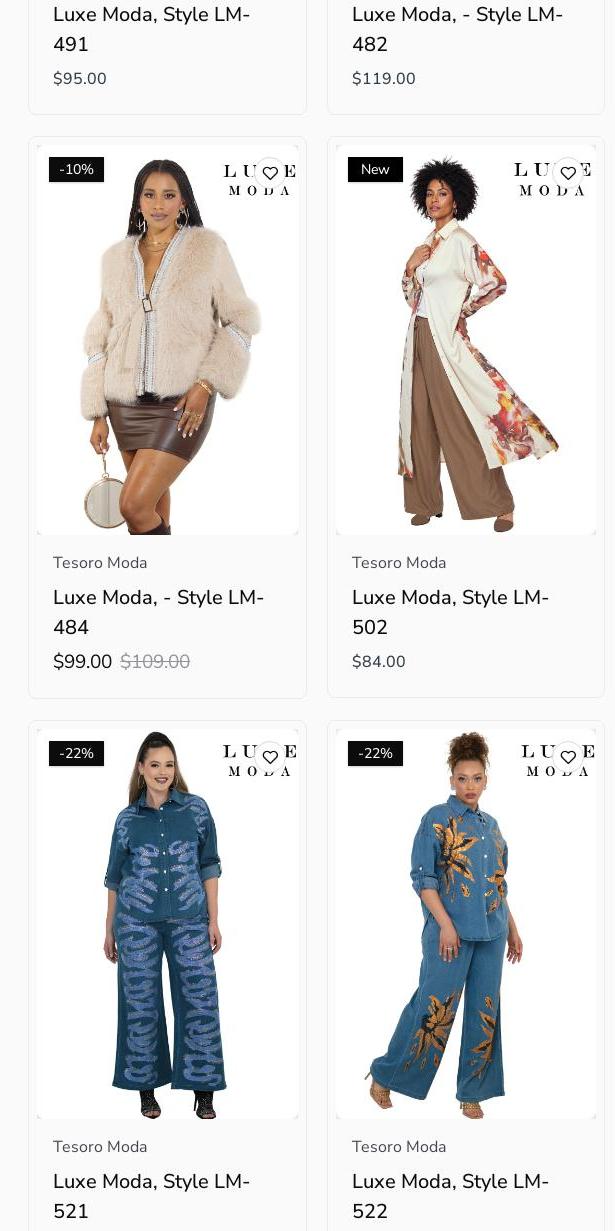The width and height of the screenshot is (615, 1231).
Task: Click the -10% discount badge
Action: click(76, 170)
